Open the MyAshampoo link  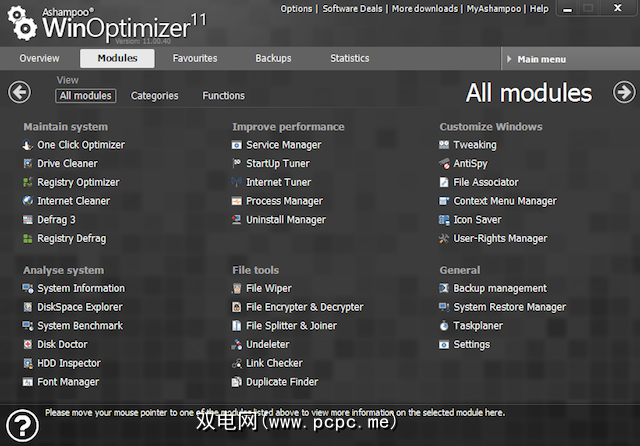493,9
